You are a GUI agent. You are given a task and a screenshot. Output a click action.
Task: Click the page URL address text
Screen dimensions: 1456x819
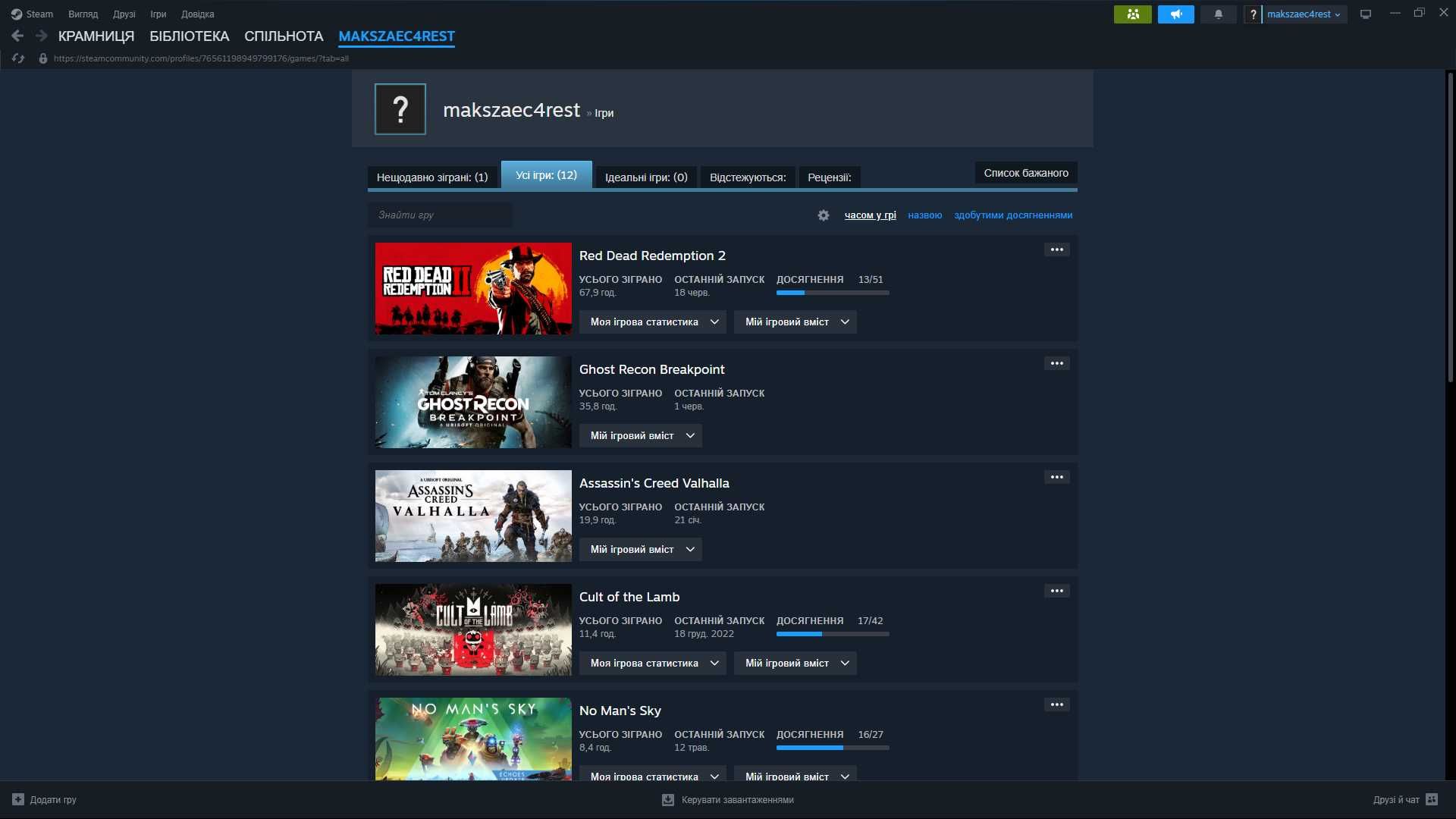point(201,58)
